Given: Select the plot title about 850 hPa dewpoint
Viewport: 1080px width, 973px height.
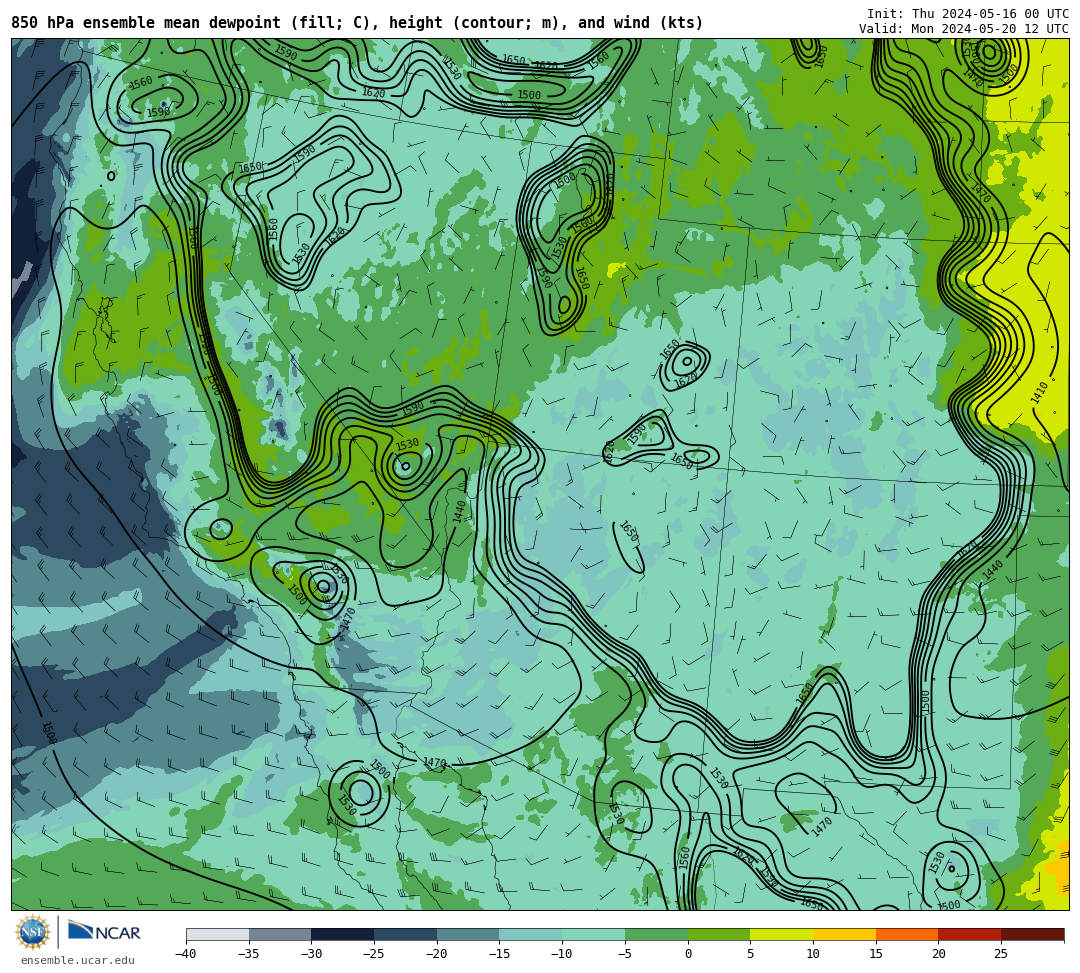Looking at the screenshot, I should point(357,23).
